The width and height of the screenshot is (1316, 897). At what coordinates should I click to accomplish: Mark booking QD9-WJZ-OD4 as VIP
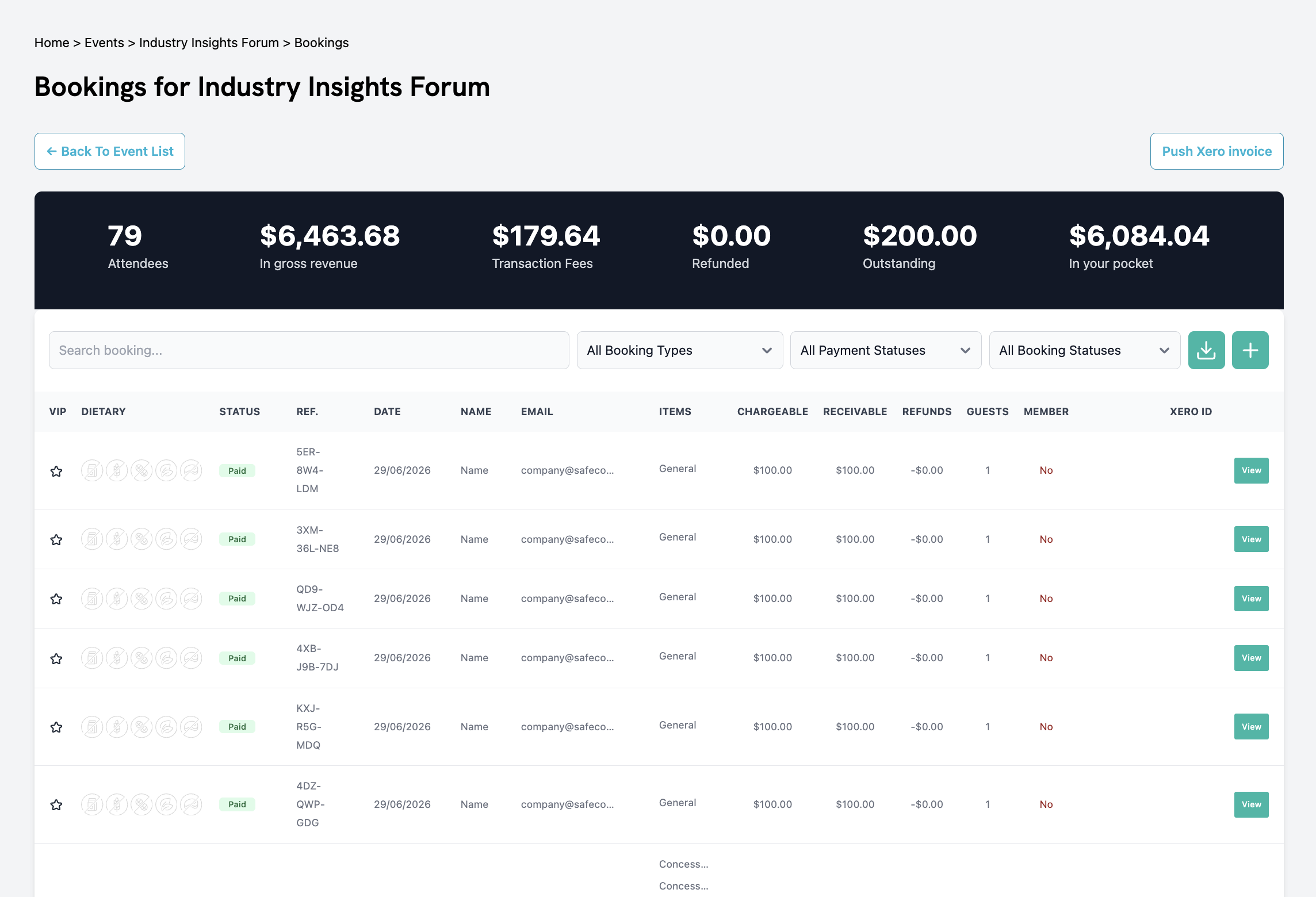tap(56, 599)
